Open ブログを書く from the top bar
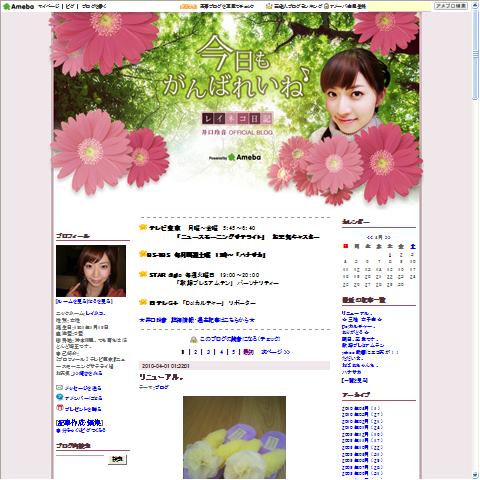The image size is (480, 480). click(94, 6)
